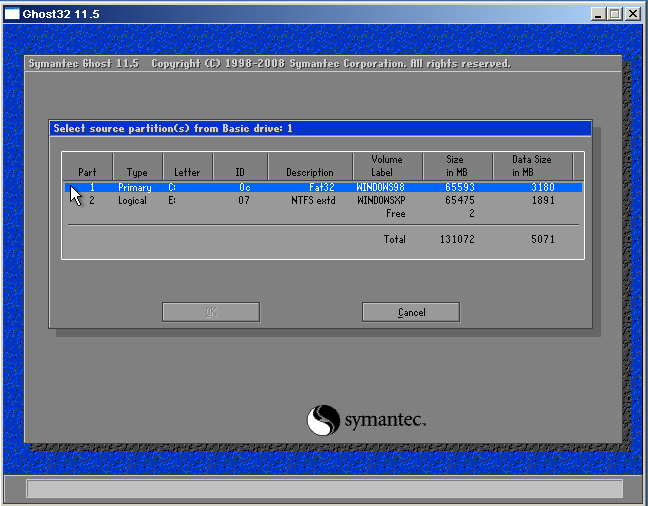This screenshot has width=648, height=506.
Task: Close the Ghost32 11.5 window
Action: 633,14
